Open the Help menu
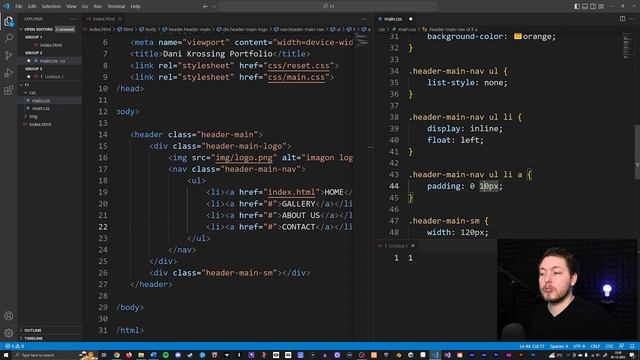This screenshot has height=360, width=640. pyautogui.click(x=135, y=7)
